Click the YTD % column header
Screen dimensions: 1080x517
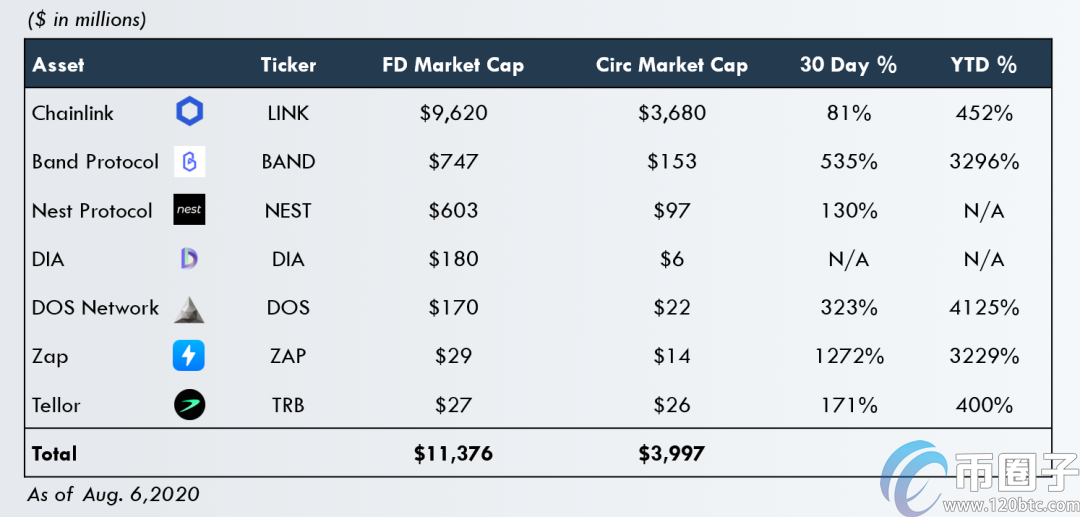point(983,65)
